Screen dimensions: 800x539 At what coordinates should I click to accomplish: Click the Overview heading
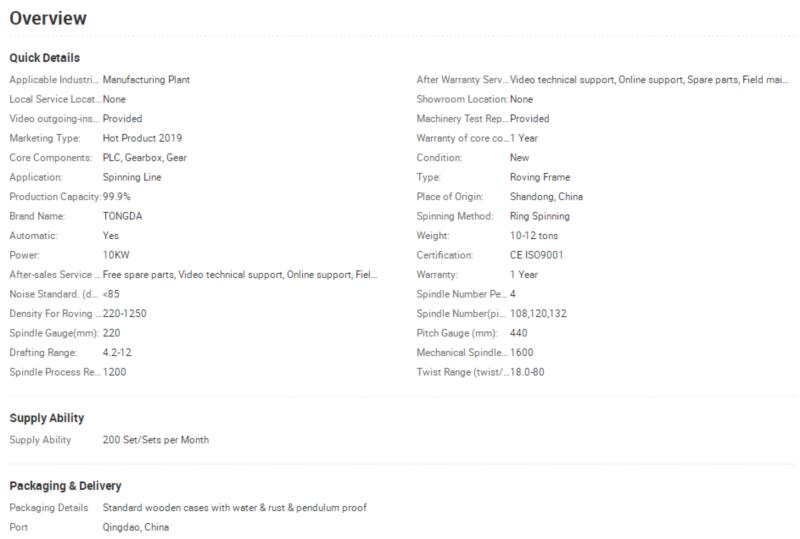point(48,18)
